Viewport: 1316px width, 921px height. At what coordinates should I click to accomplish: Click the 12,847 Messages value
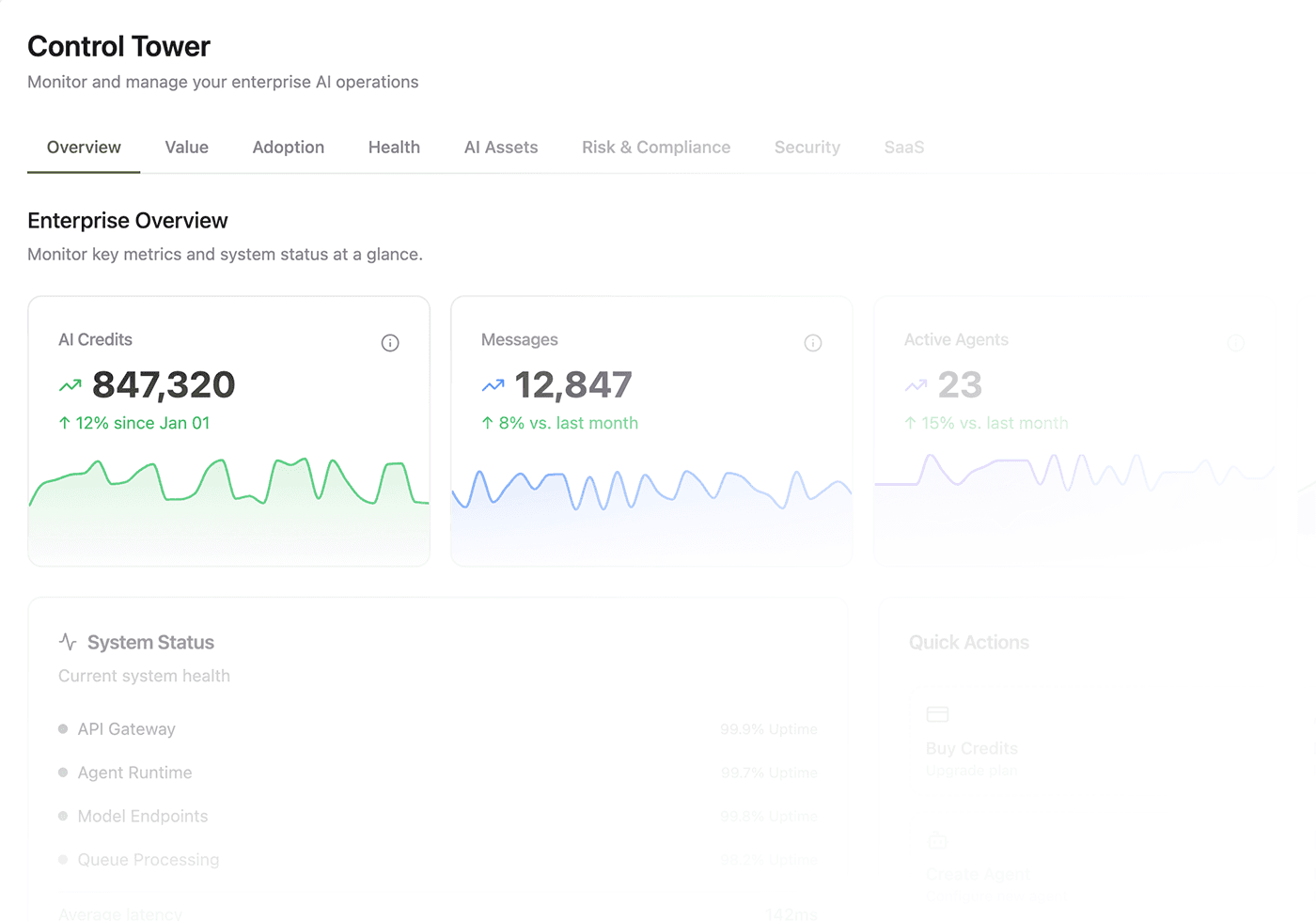coord(573,384)
